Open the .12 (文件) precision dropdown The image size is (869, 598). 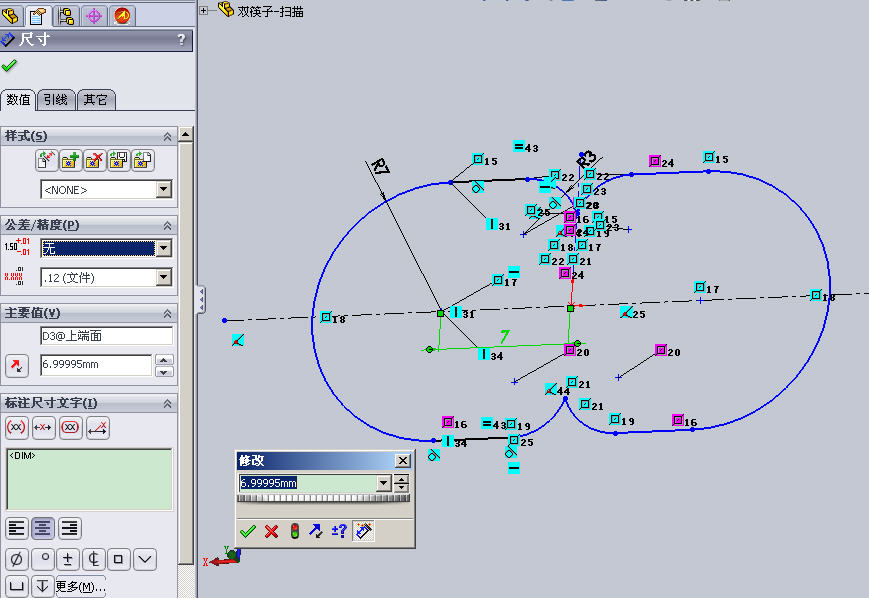tap(163, 277)
